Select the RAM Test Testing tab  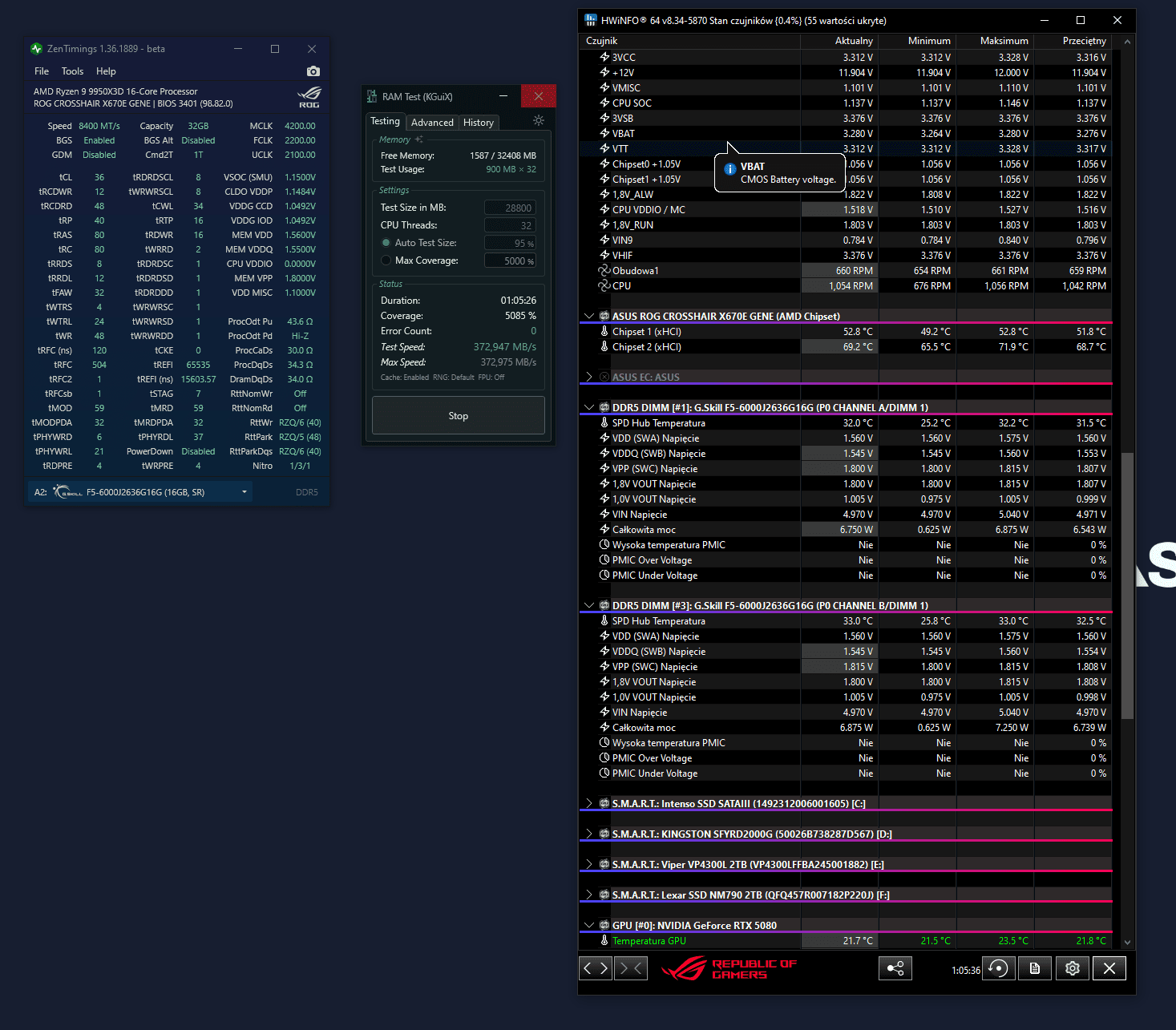(385, 121)
